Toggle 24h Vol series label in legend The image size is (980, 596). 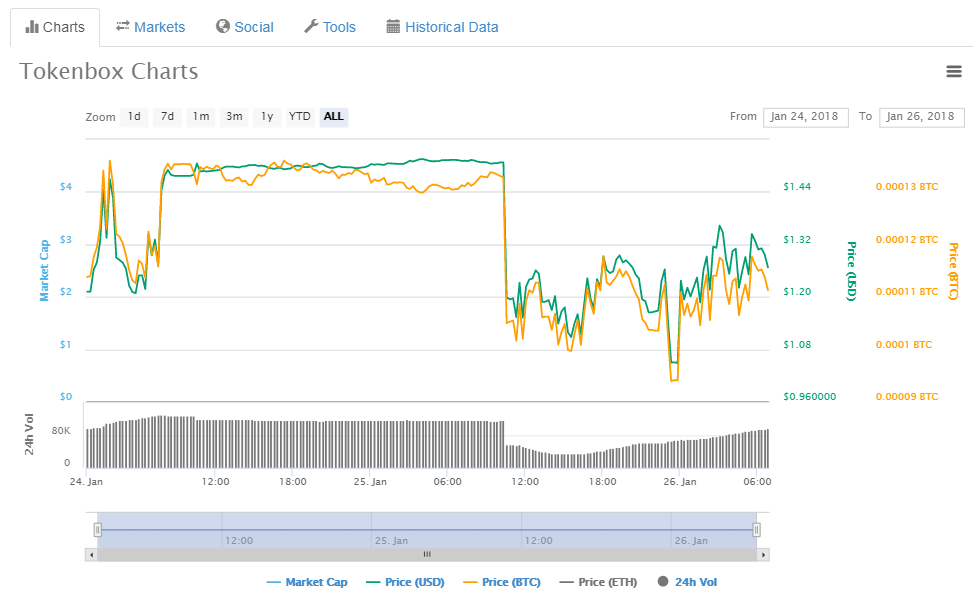[696, 582]
